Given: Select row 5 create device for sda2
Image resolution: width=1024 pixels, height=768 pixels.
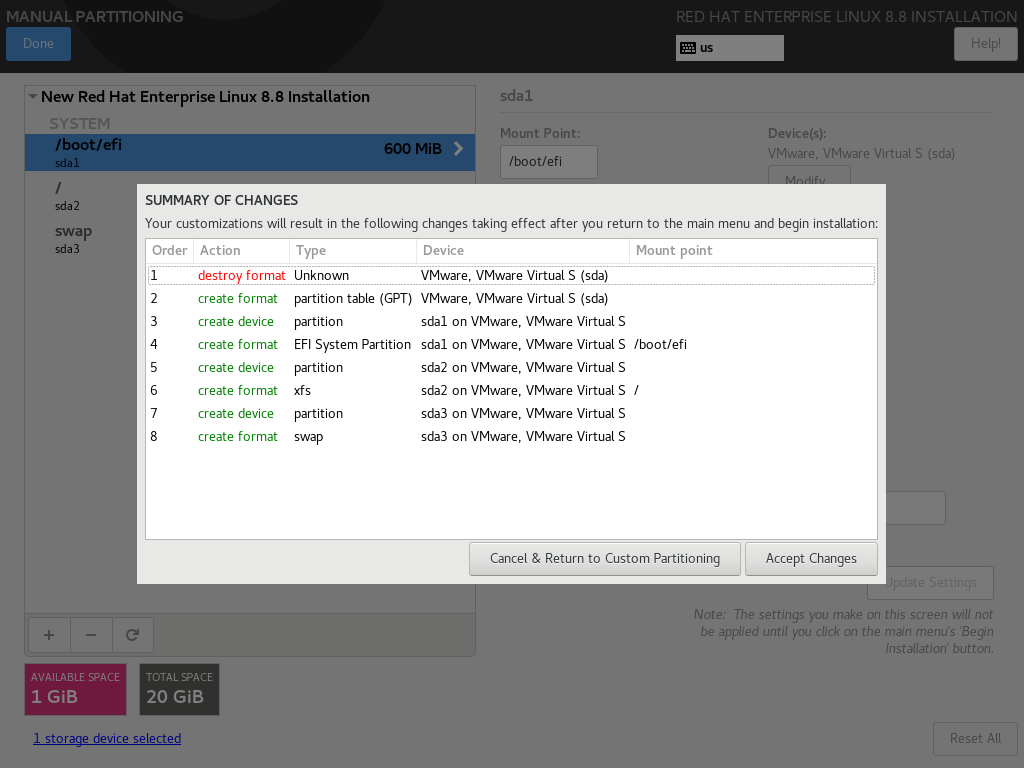Looking at the screenshot, I should 511,368.
